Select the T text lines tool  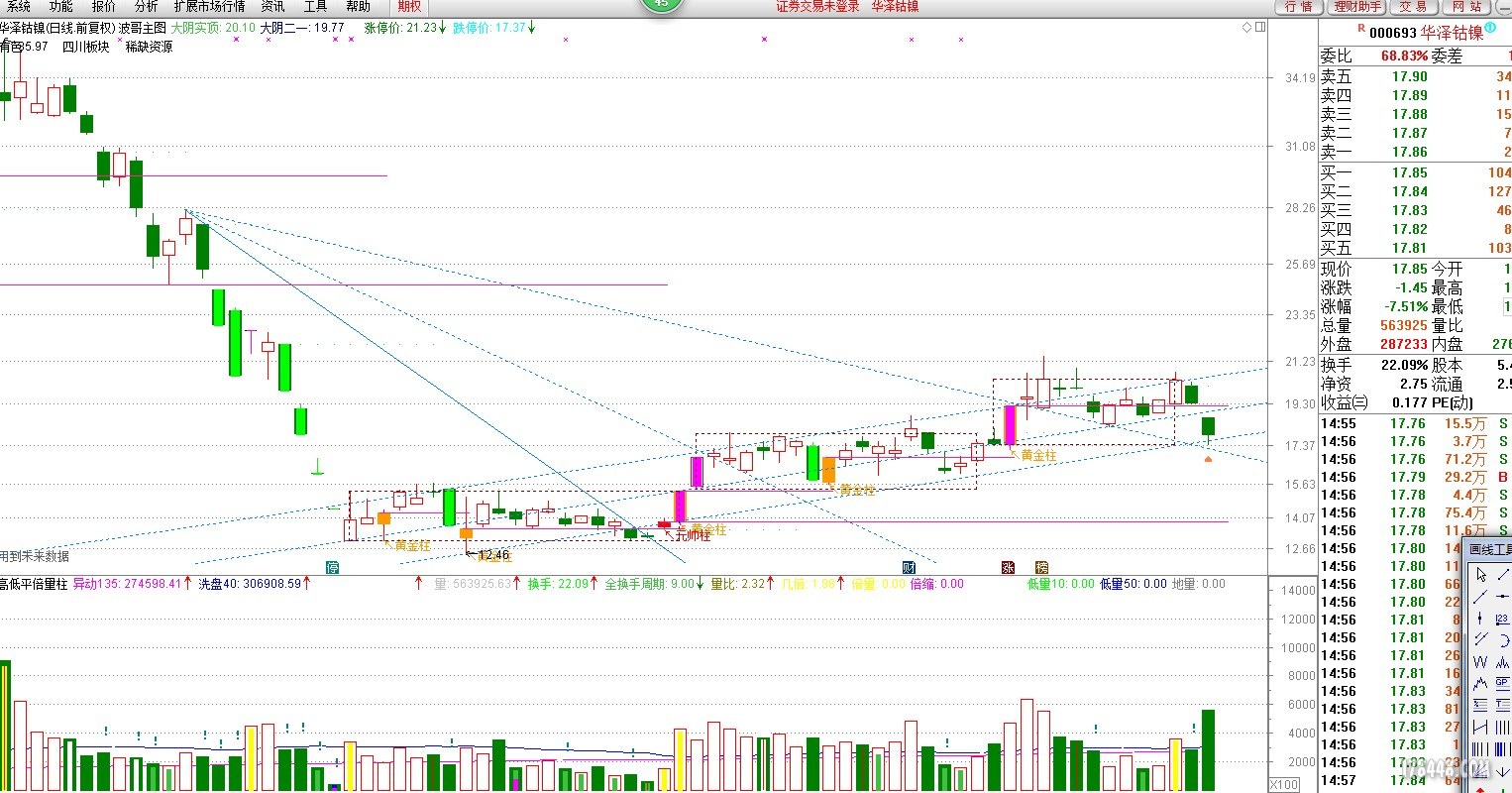point(1502,704)
